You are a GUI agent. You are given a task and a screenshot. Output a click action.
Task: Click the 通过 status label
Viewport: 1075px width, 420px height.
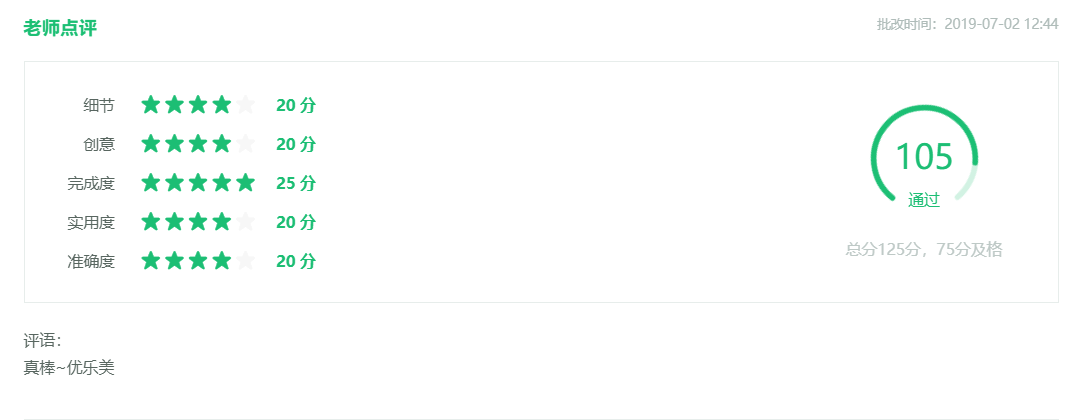924,200
